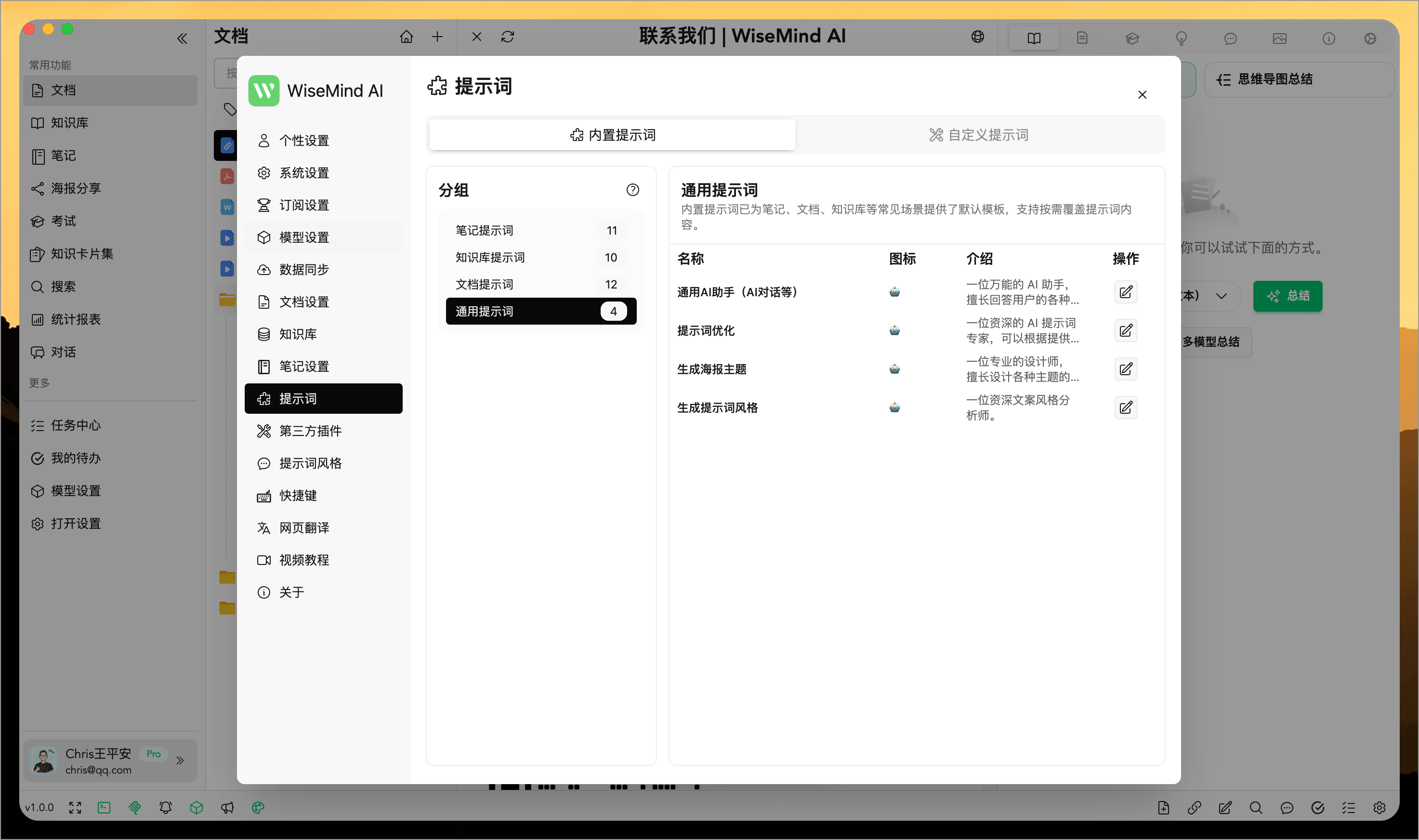Open the color palette icon in the status bar
This screenshot has width=1419, height=840.
258,808
